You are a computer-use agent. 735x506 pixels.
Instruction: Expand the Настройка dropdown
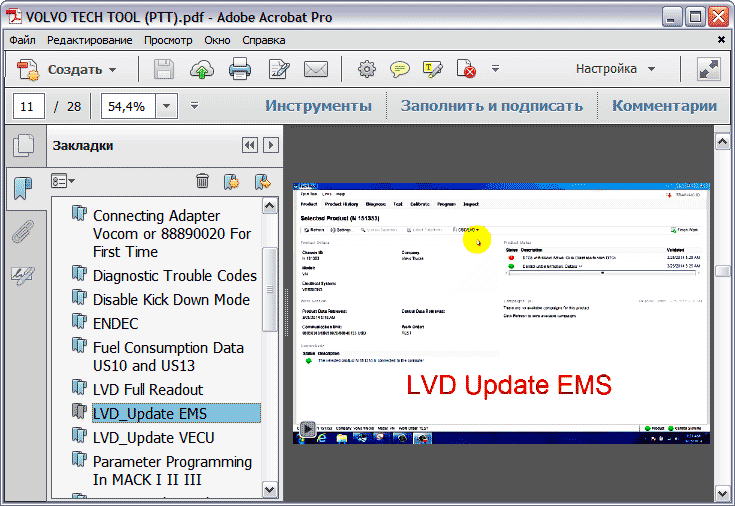[615, 69]
